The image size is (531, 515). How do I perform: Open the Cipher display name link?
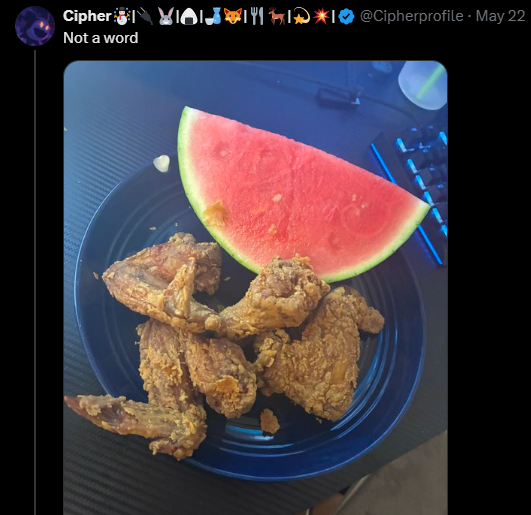87,16
